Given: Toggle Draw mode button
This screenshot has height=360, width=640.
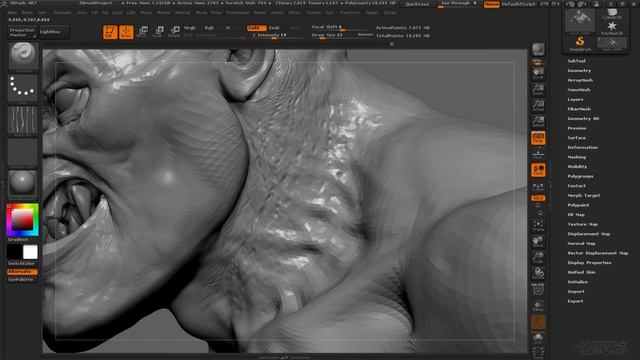Looking at the screenshot, I should click(x=126, y=32).
